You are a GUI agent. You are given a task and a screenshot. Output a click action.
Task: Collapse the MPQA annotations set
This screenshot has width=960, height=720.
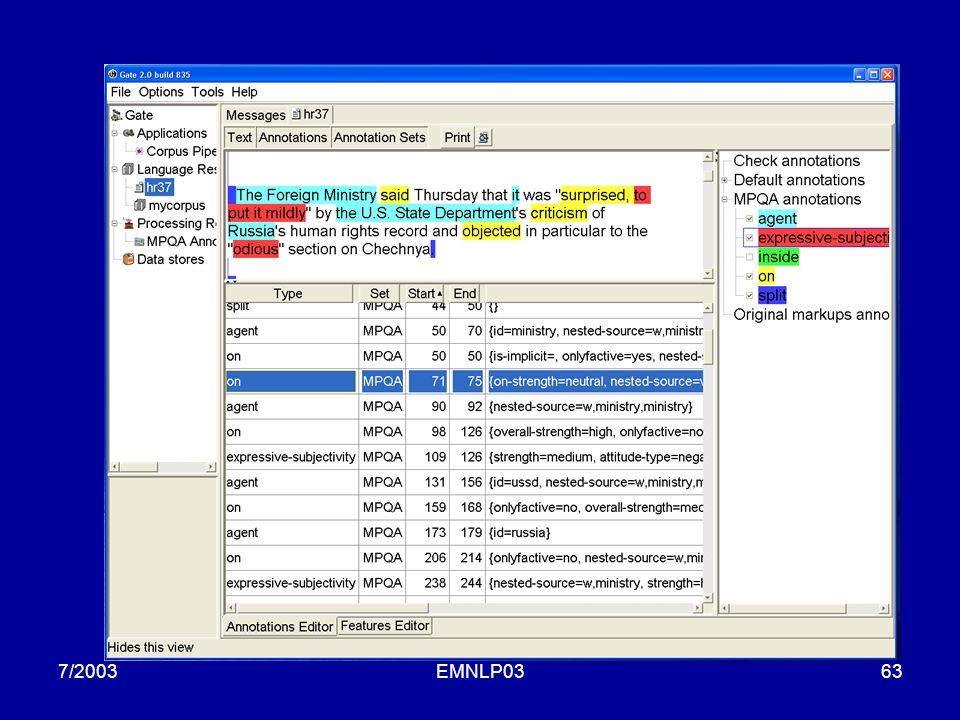[724, 199]
